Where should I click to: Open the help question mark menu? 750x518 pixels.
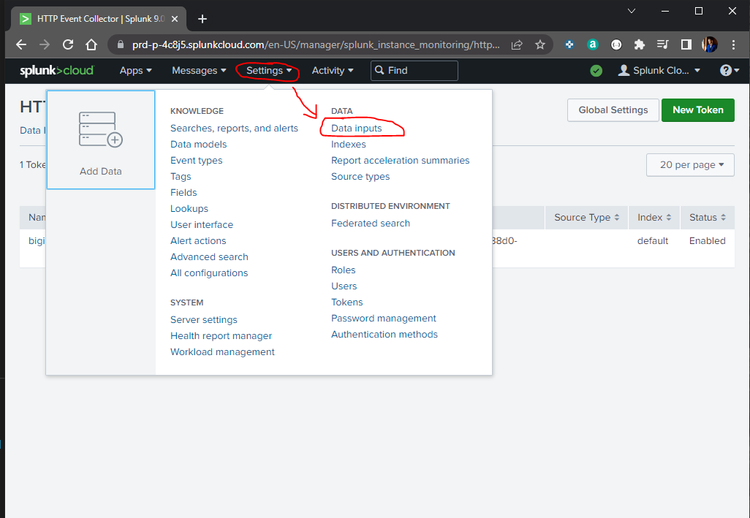coord(729,70)
